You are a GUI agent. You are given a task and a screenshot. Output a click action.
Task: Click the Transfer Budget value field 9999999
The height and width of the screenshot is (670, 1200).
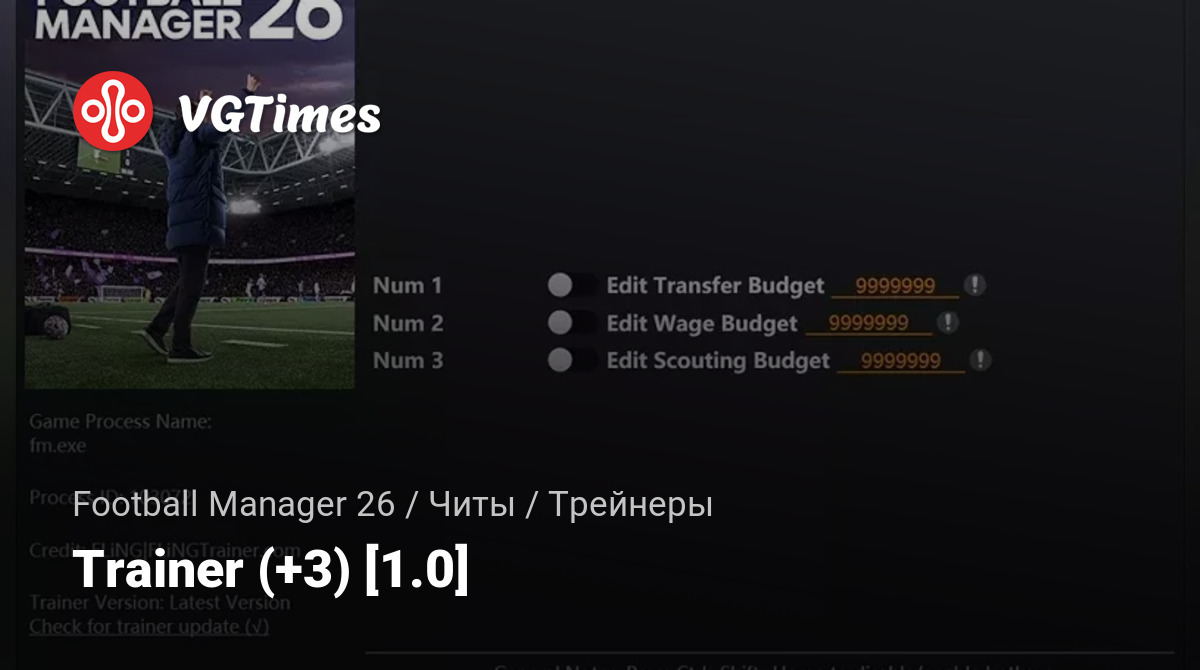(895, 286)
